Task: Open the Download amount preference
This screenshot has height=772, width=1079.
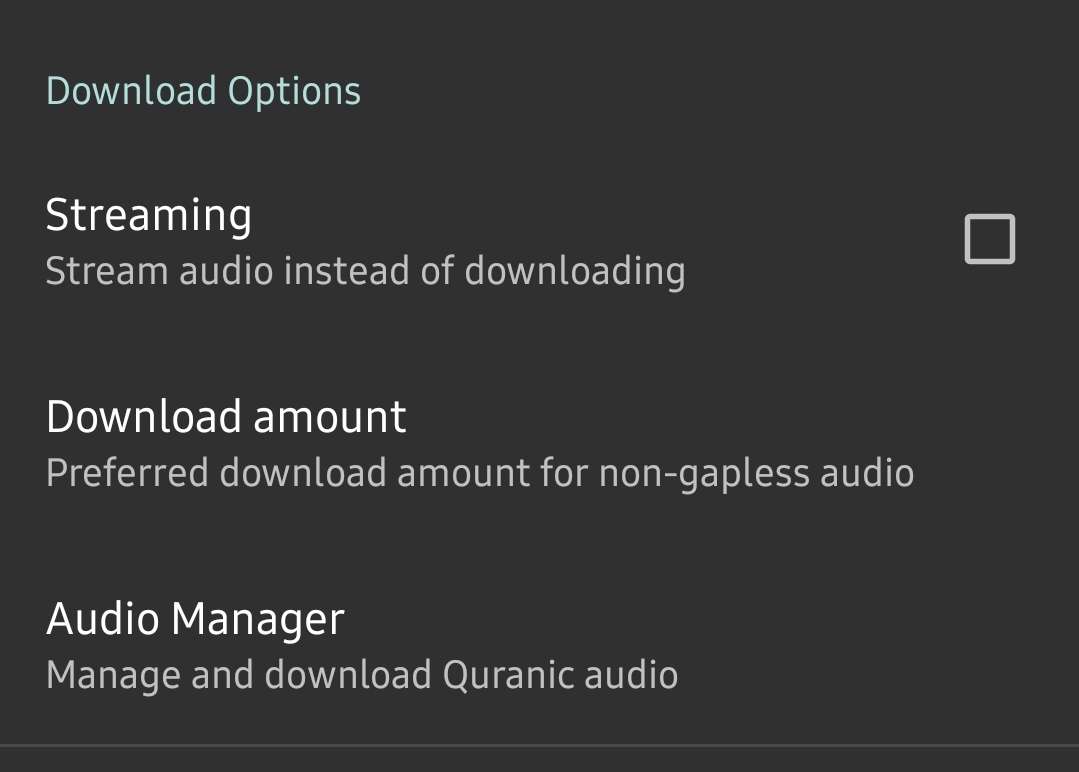Action: click(x=540, y=444)
